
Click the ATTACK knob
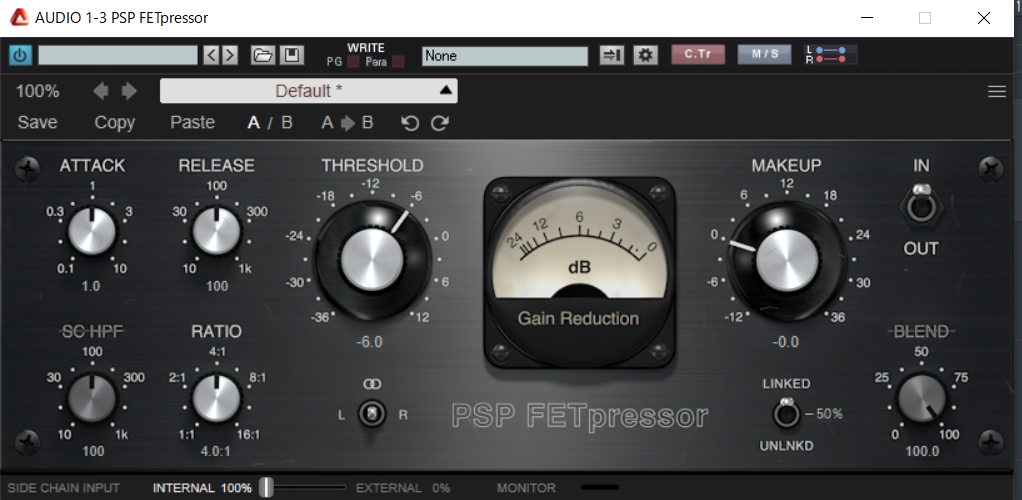(93, 230)
